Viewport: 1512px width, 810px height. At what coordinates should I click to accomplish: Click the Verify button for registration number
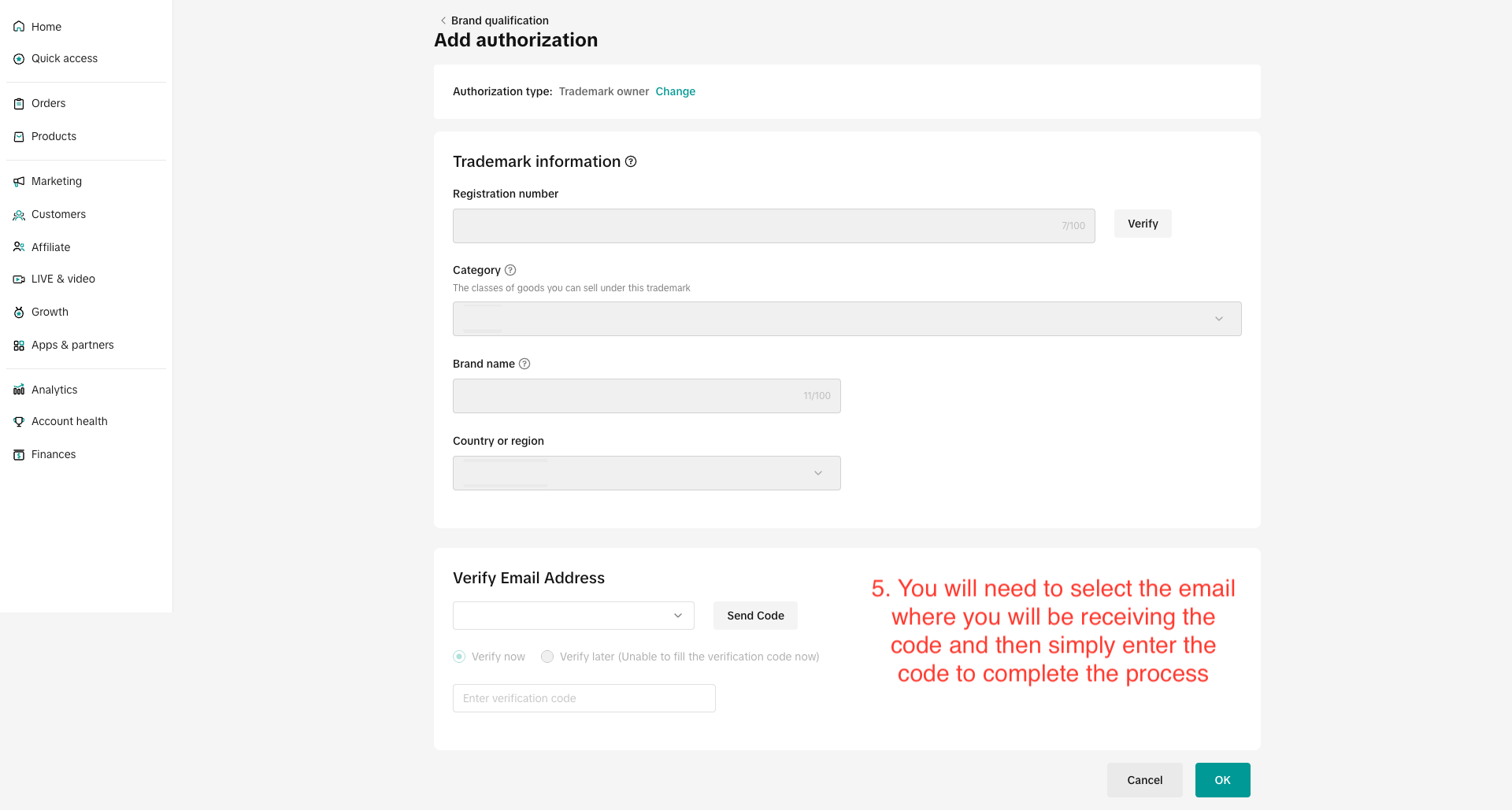coord(1142,224)
